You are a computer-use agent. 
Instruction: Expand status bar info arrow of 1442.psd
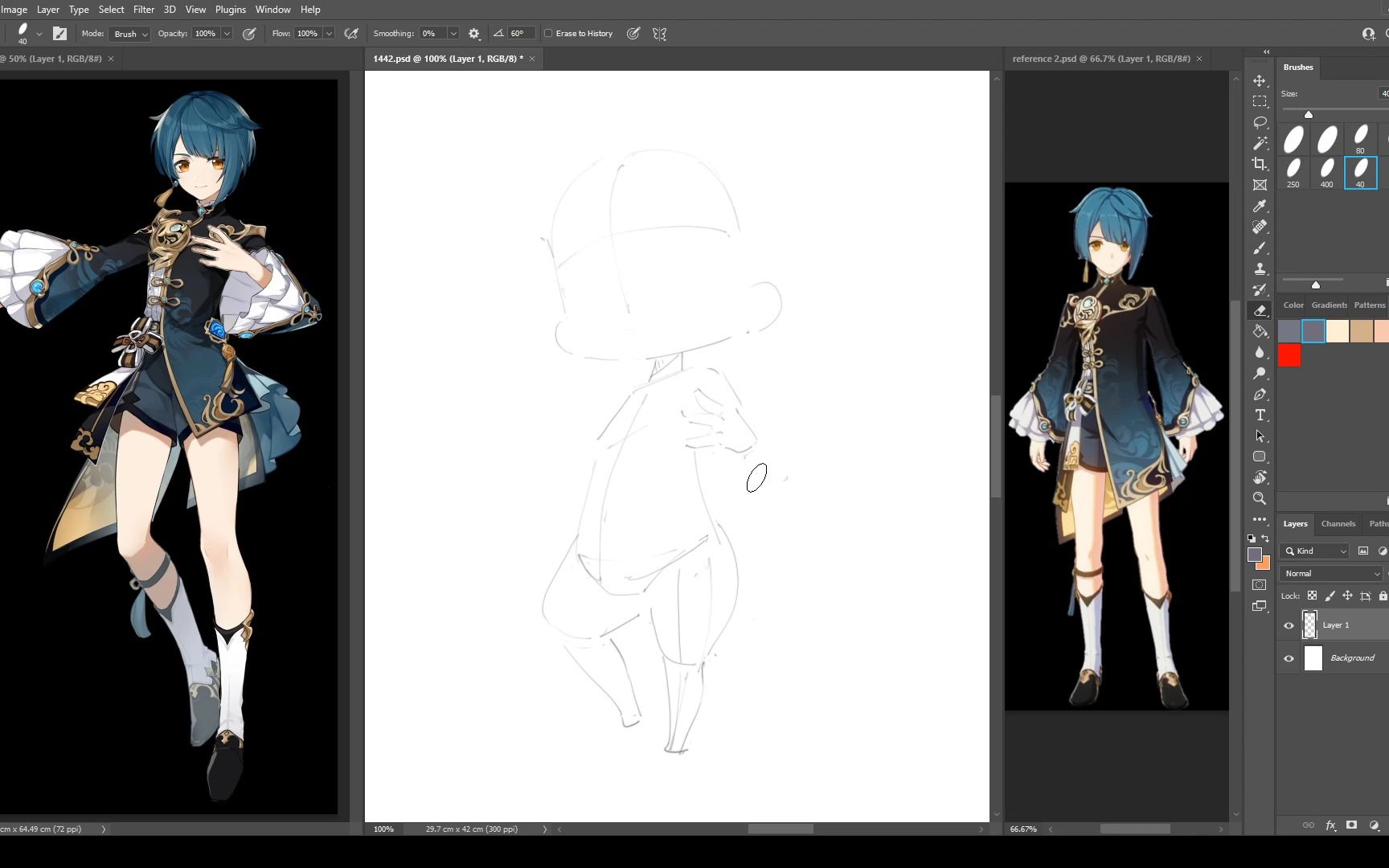[544, 829]
